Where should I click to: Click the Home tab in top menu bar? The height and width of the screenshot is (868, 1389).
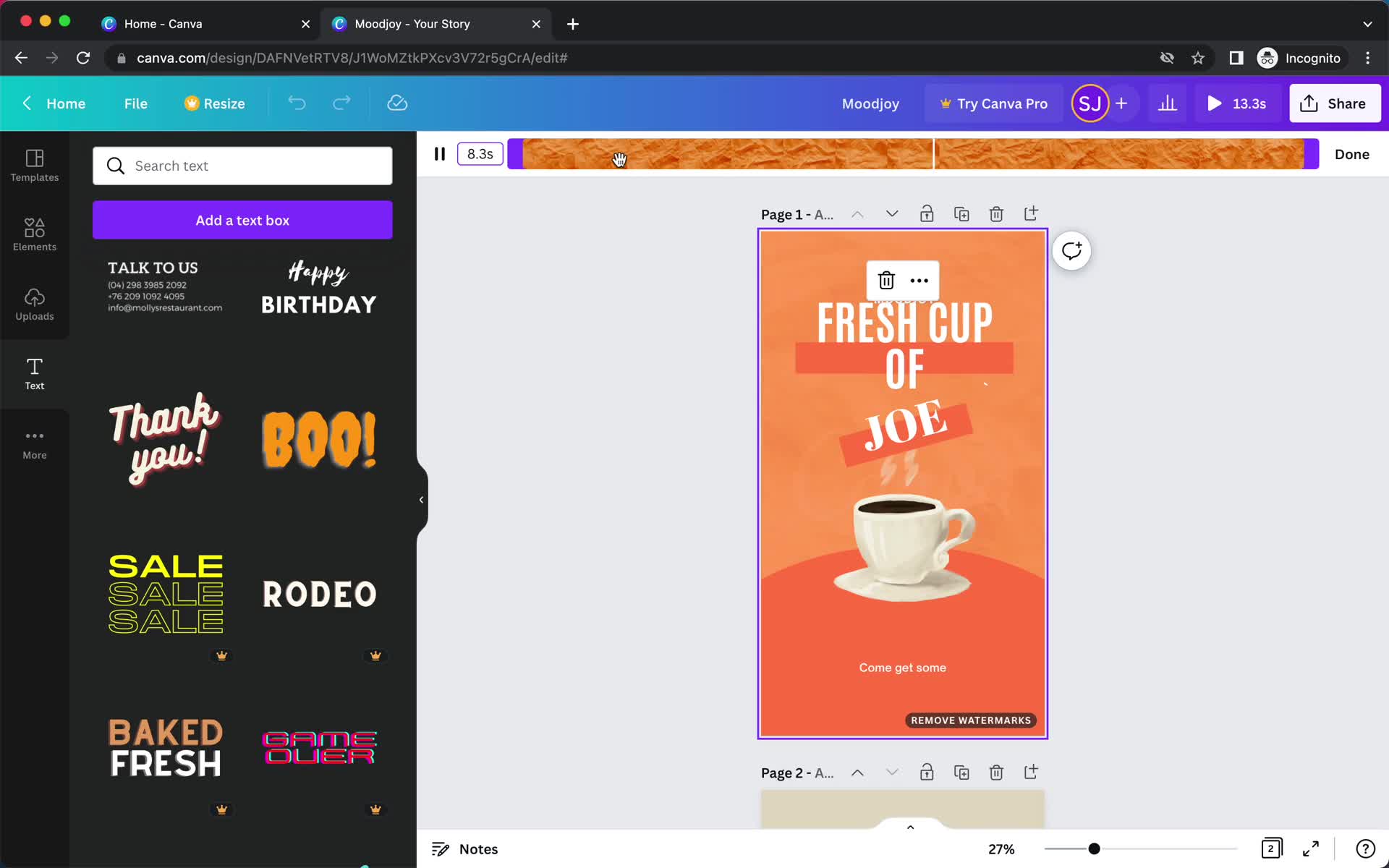[65, 103]
